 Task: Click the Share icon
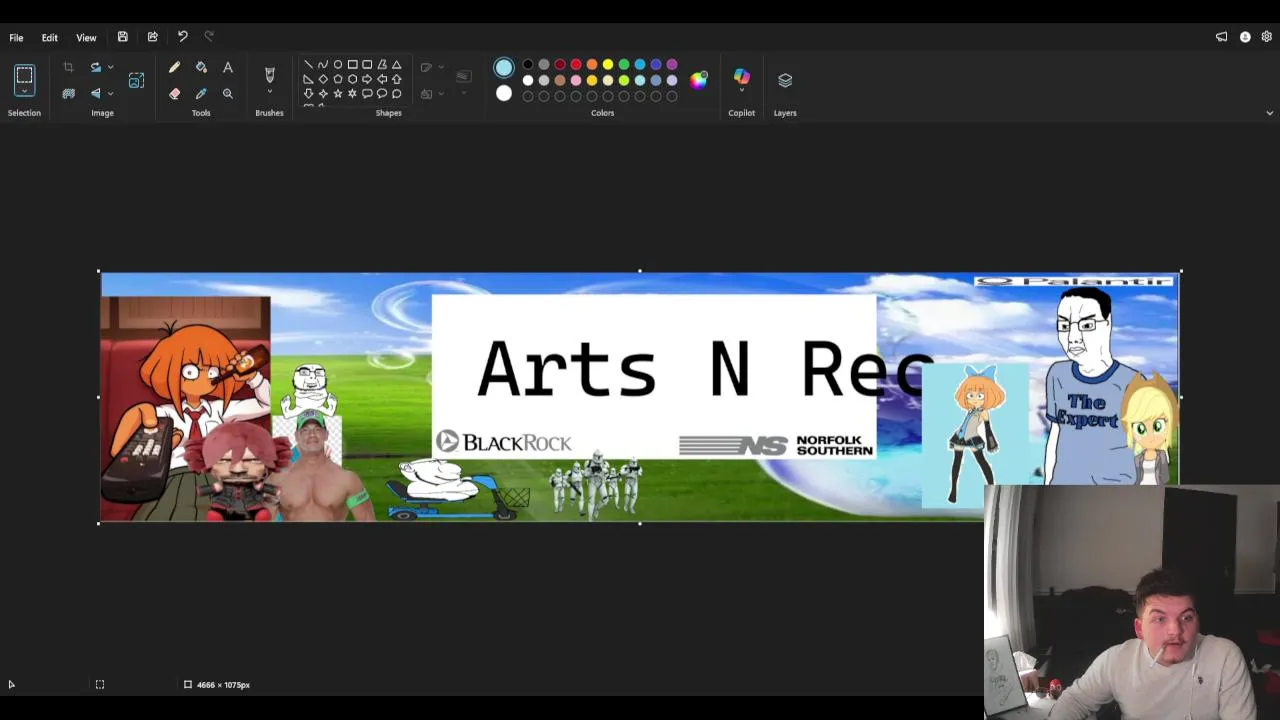pyautogui.click(x=152, y=37)
